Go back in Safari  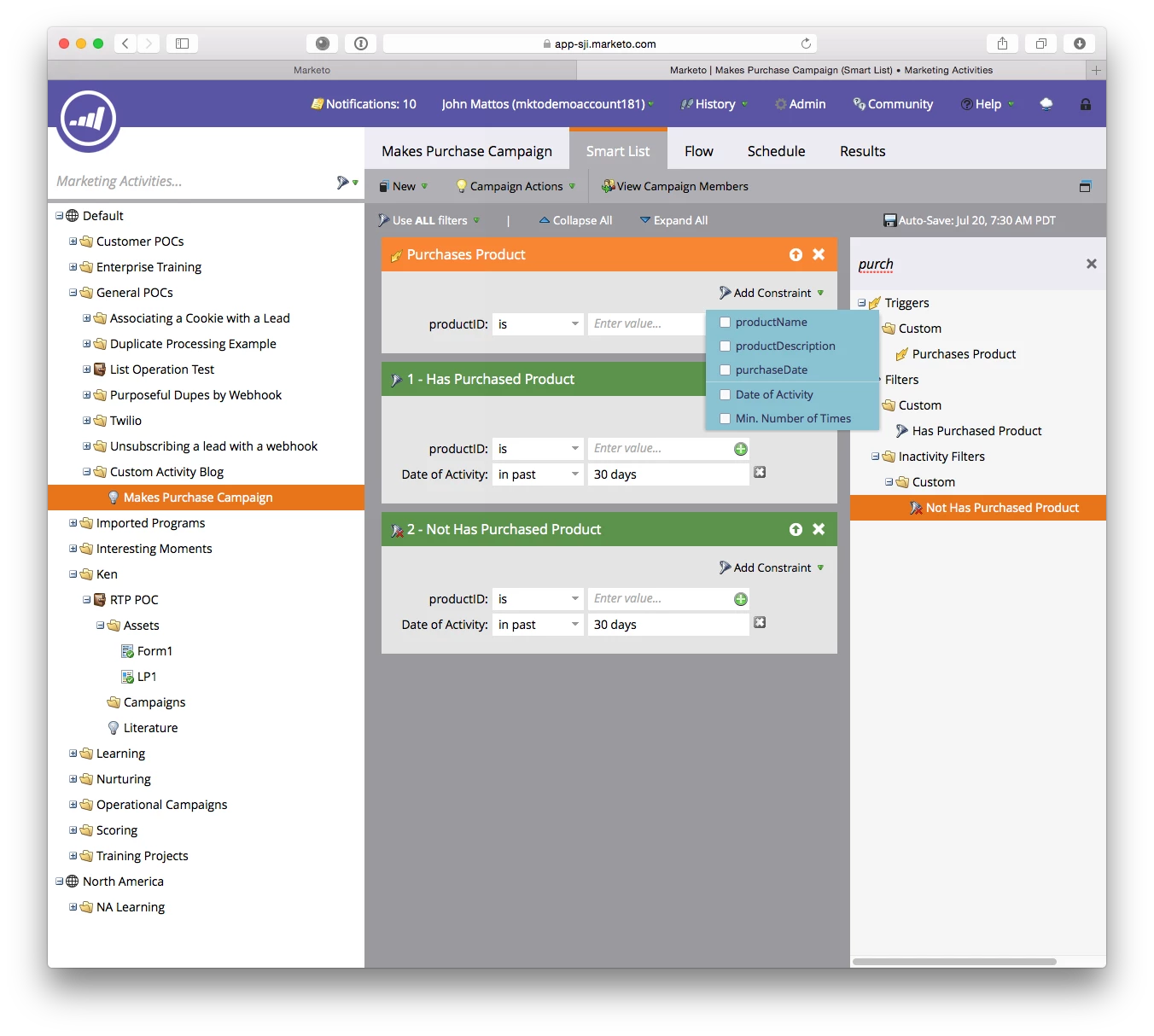[125, 44]
